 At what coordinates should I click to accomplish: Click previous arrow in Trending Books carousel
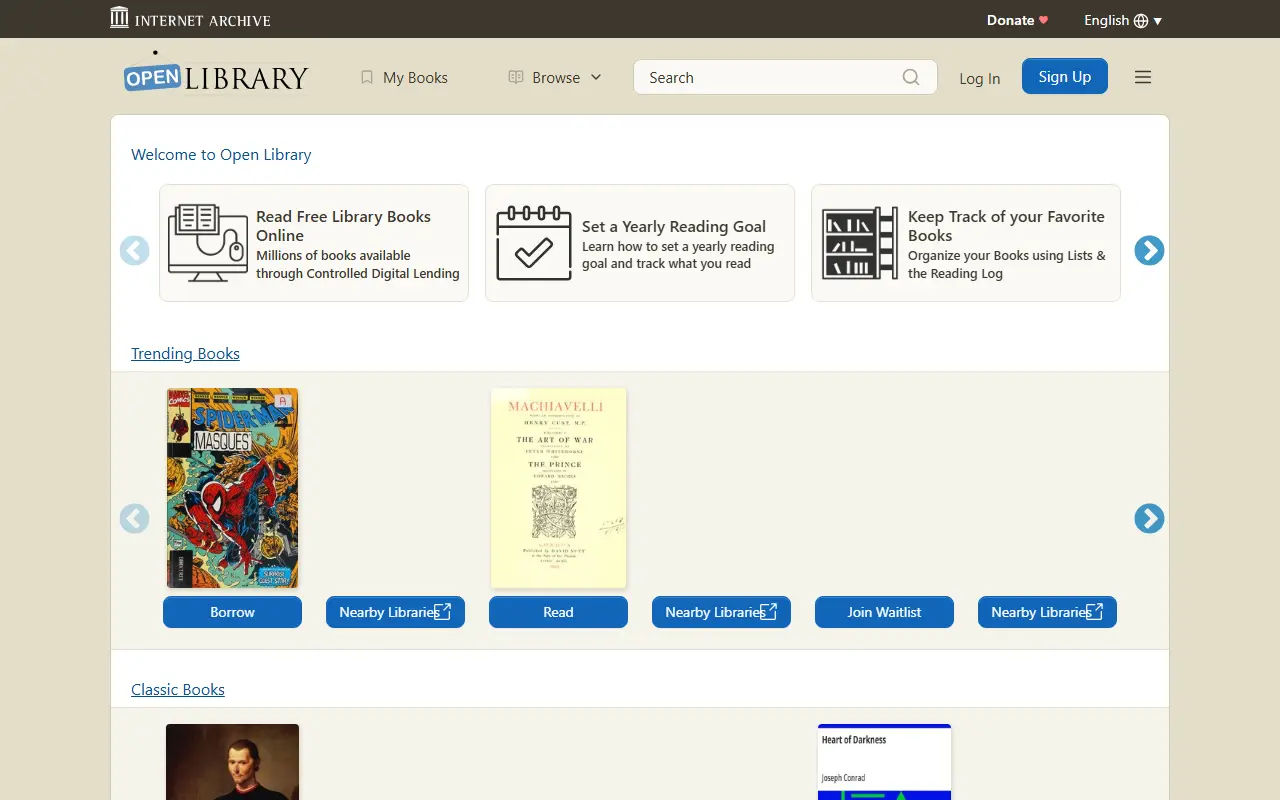click(135, 518)
